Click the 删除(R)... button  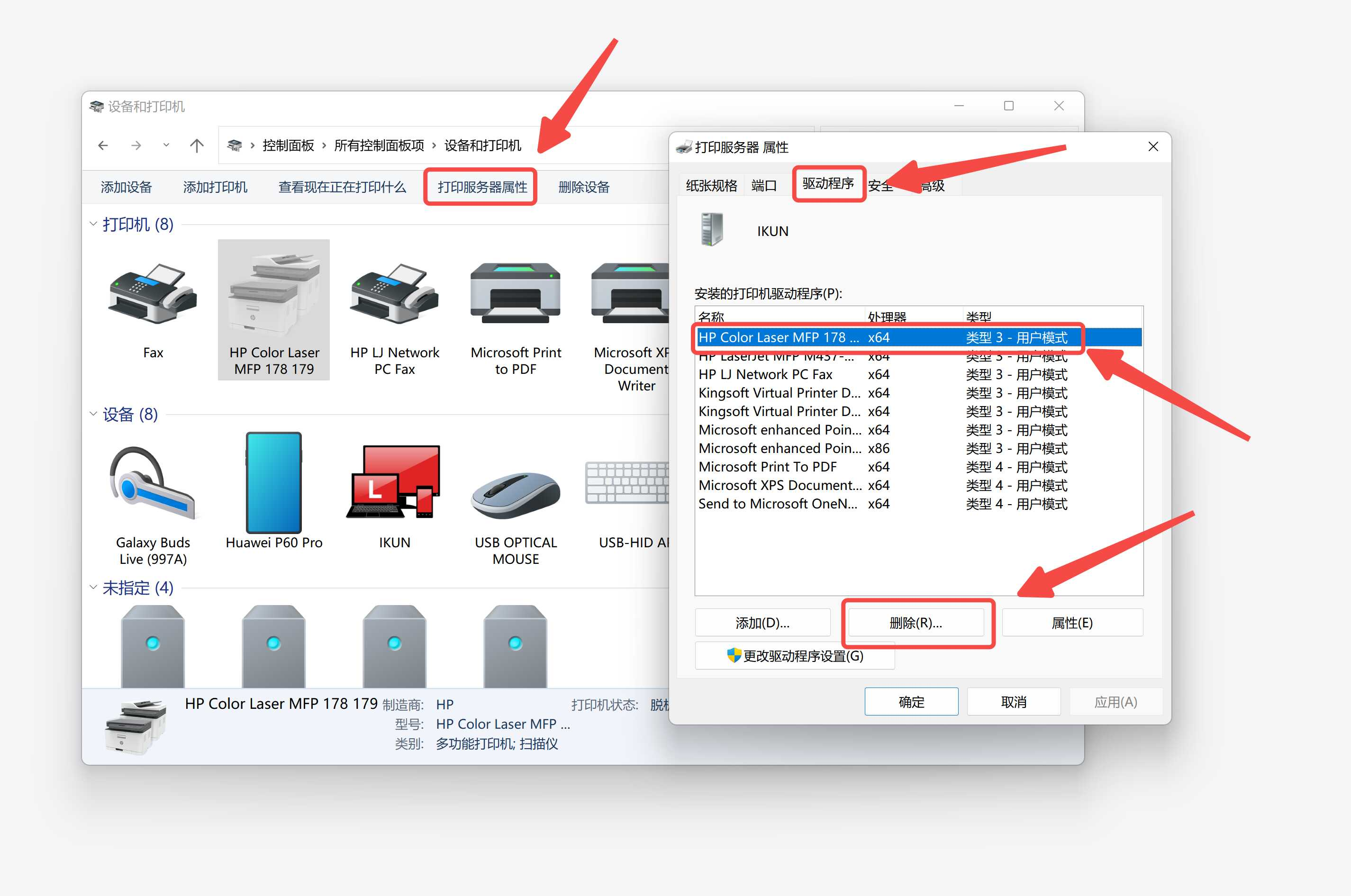click(916, 622)
